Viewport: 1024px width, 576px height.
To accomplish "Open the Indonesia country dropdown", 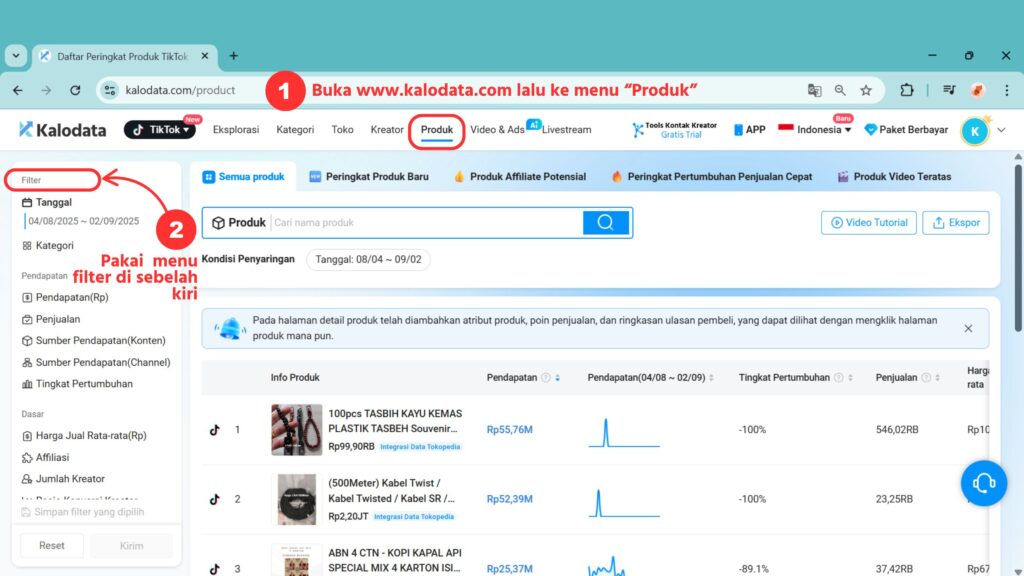I will pos(815,130).
